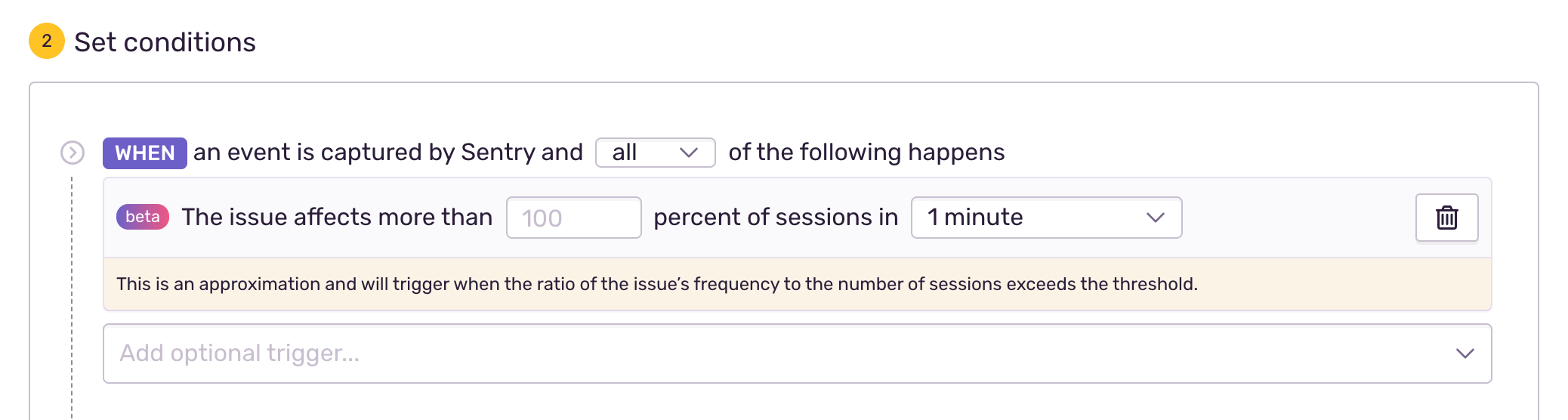1568x420 pixels.
Task: Focus the percent threshold input showing 100
Action: tap(573, 218)
